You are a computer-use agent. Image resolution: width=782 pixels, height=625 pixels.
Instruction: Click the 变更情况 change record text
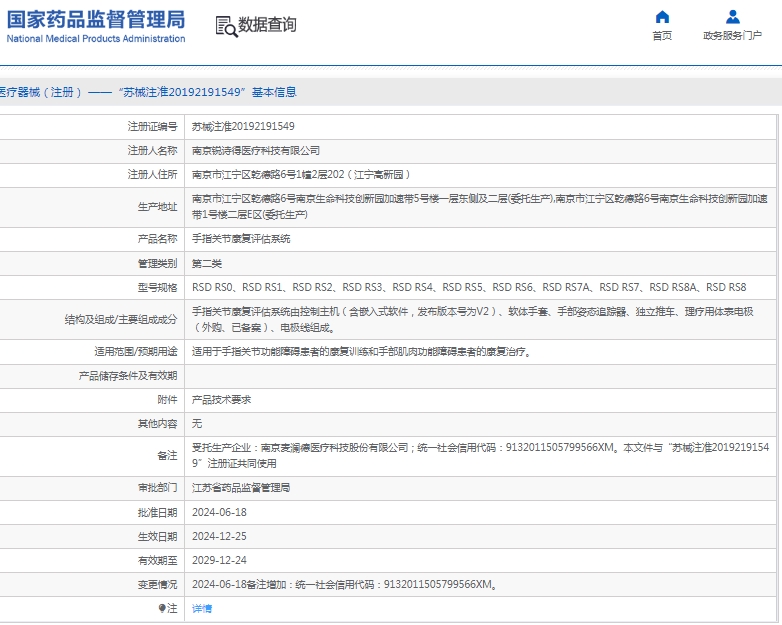click(x=345, y=584)
